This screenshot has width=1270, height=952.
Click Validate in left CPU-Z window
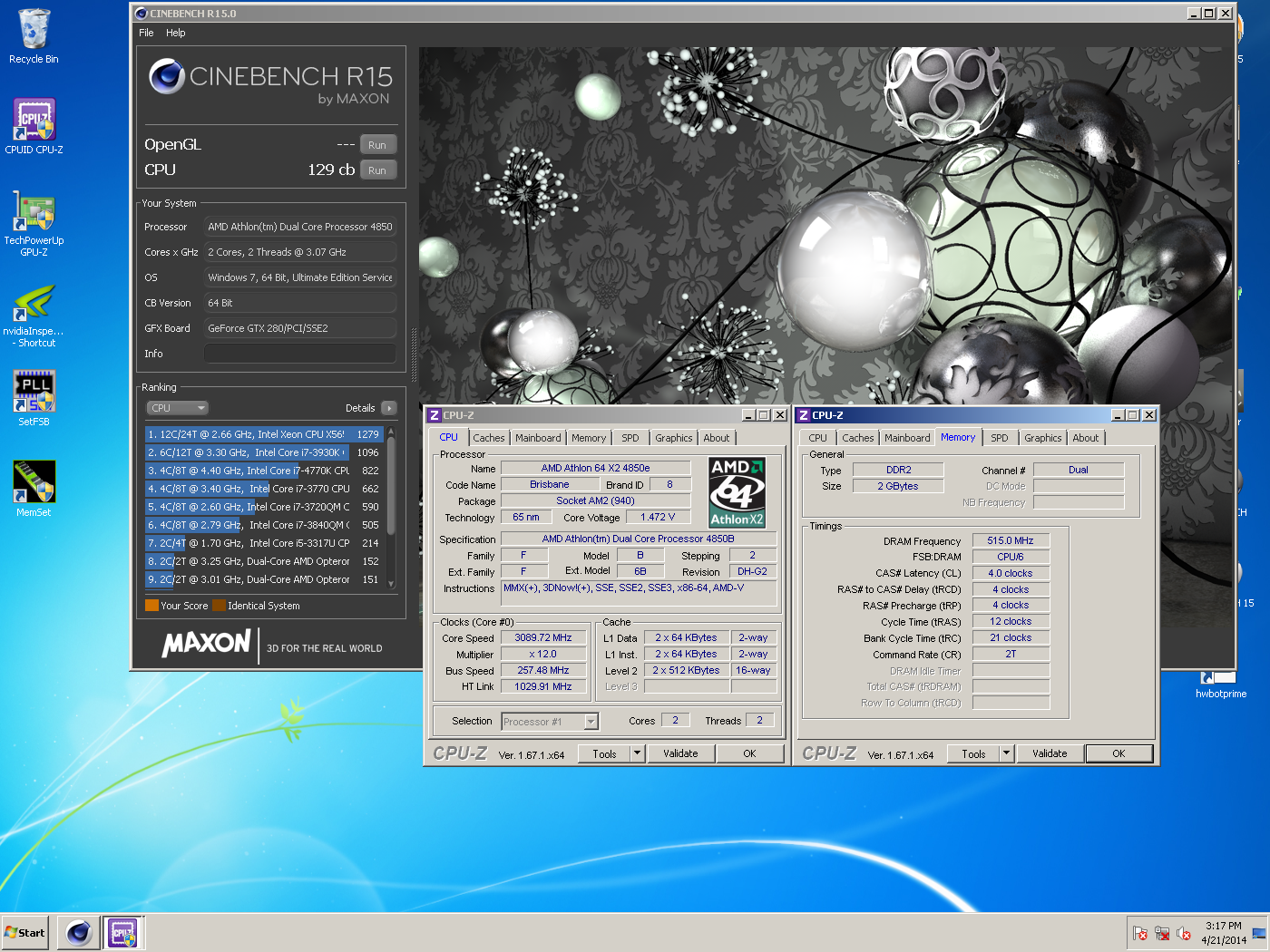point(680,753)
